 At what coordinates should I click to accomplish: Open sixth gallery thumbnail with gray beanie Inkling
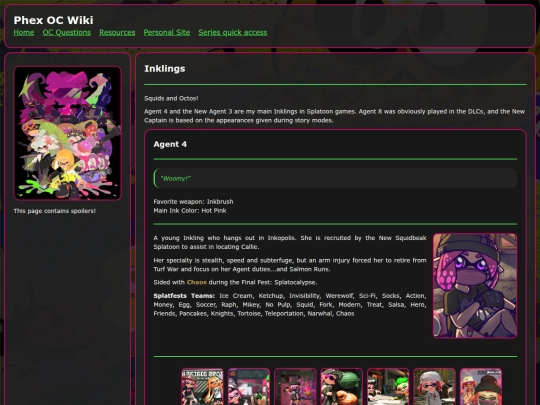[x=434, y=386]
